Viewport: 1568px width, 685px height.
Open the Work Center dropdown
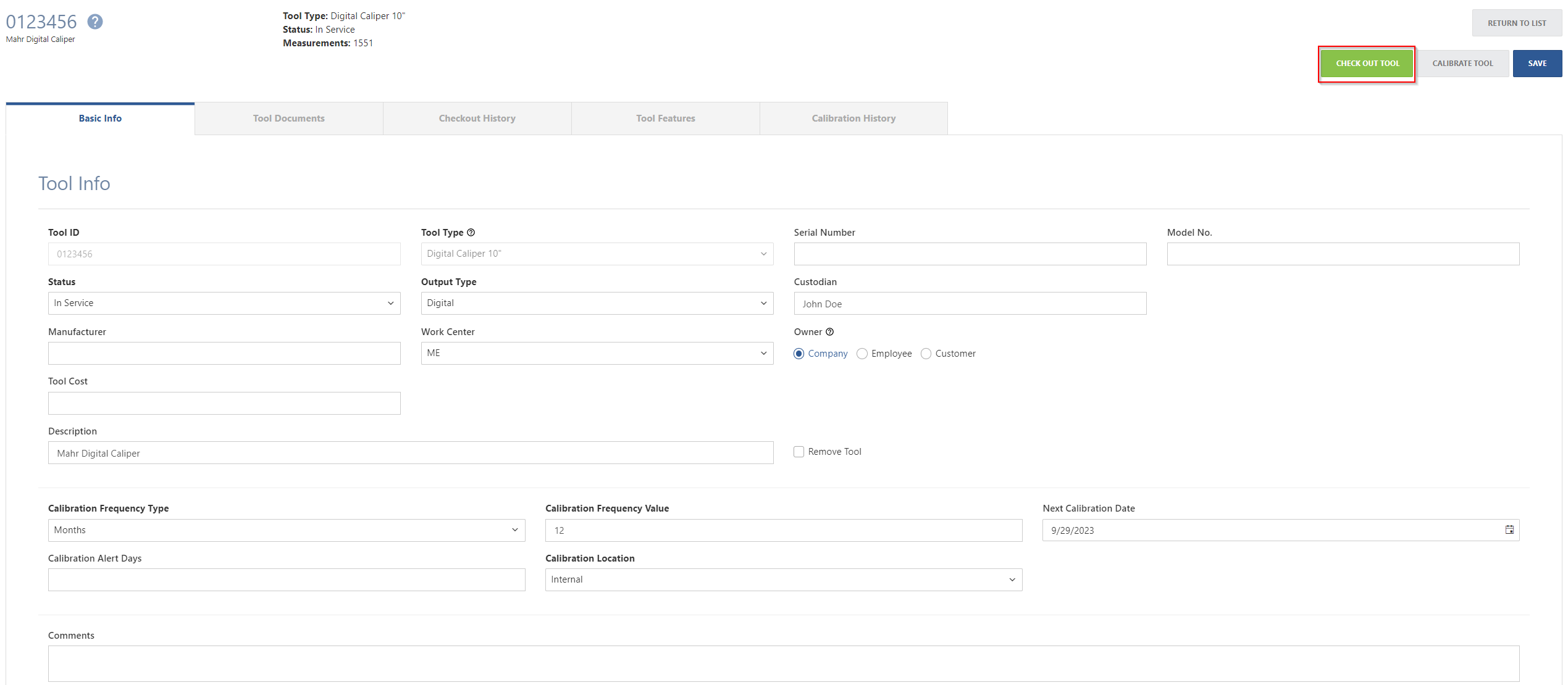click(597, 353)
